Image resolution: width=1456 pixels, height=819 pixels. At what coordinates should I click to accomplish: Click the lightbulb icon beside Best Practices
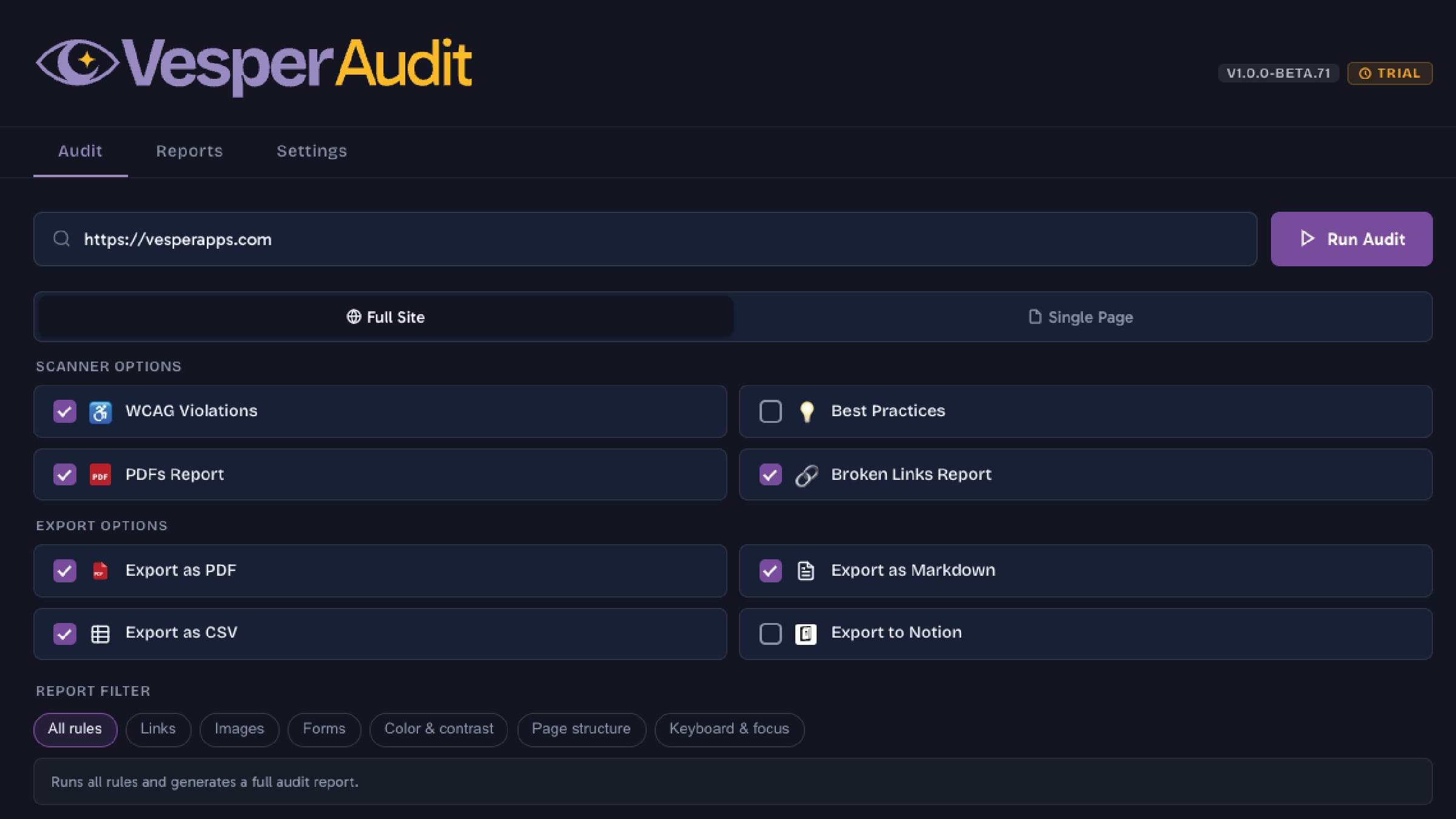coord(806,412)
